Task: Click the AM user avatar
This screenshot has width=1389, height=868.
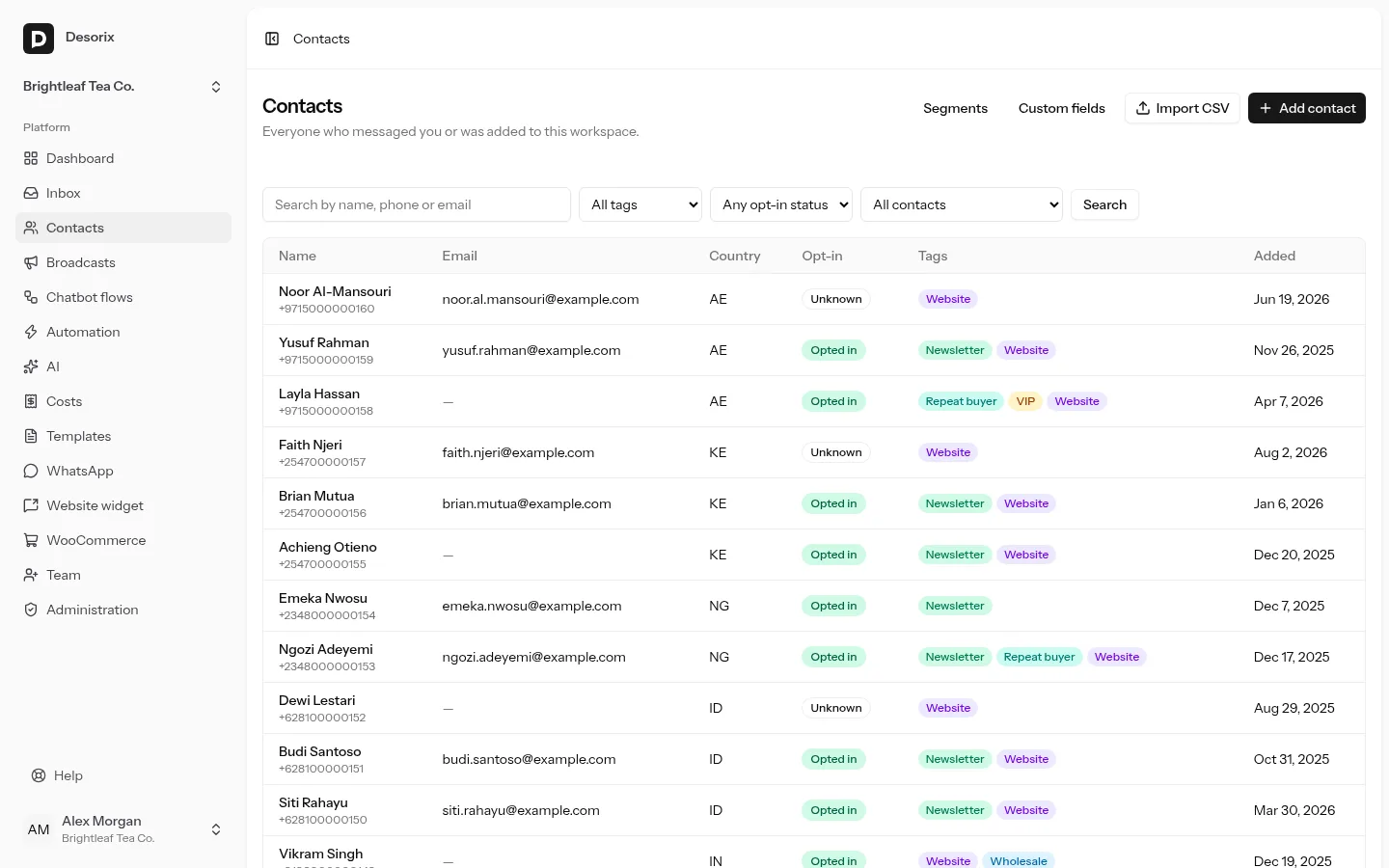Action: [x=39, y=829]
